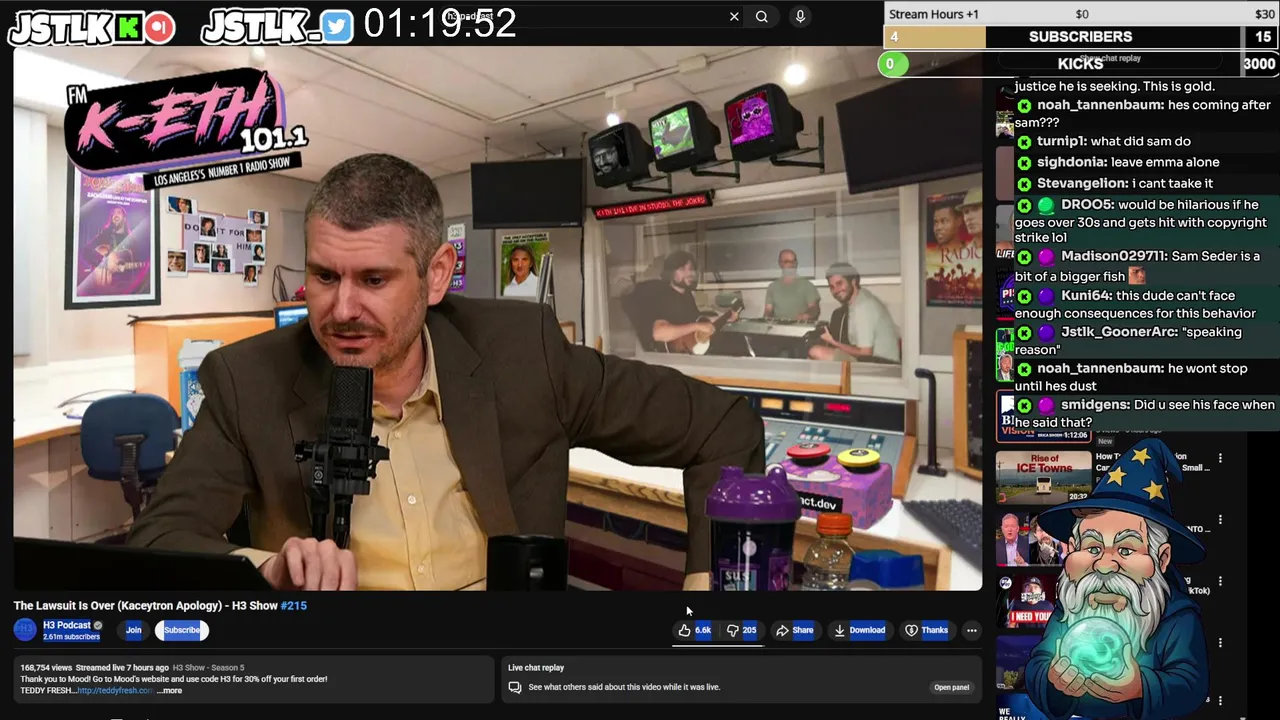Image resolution: width=1280 pixels, height=720 pixels.
Task: Open the Rise of ICE Towns video thumbnail
Action: tap(1043, 476)
